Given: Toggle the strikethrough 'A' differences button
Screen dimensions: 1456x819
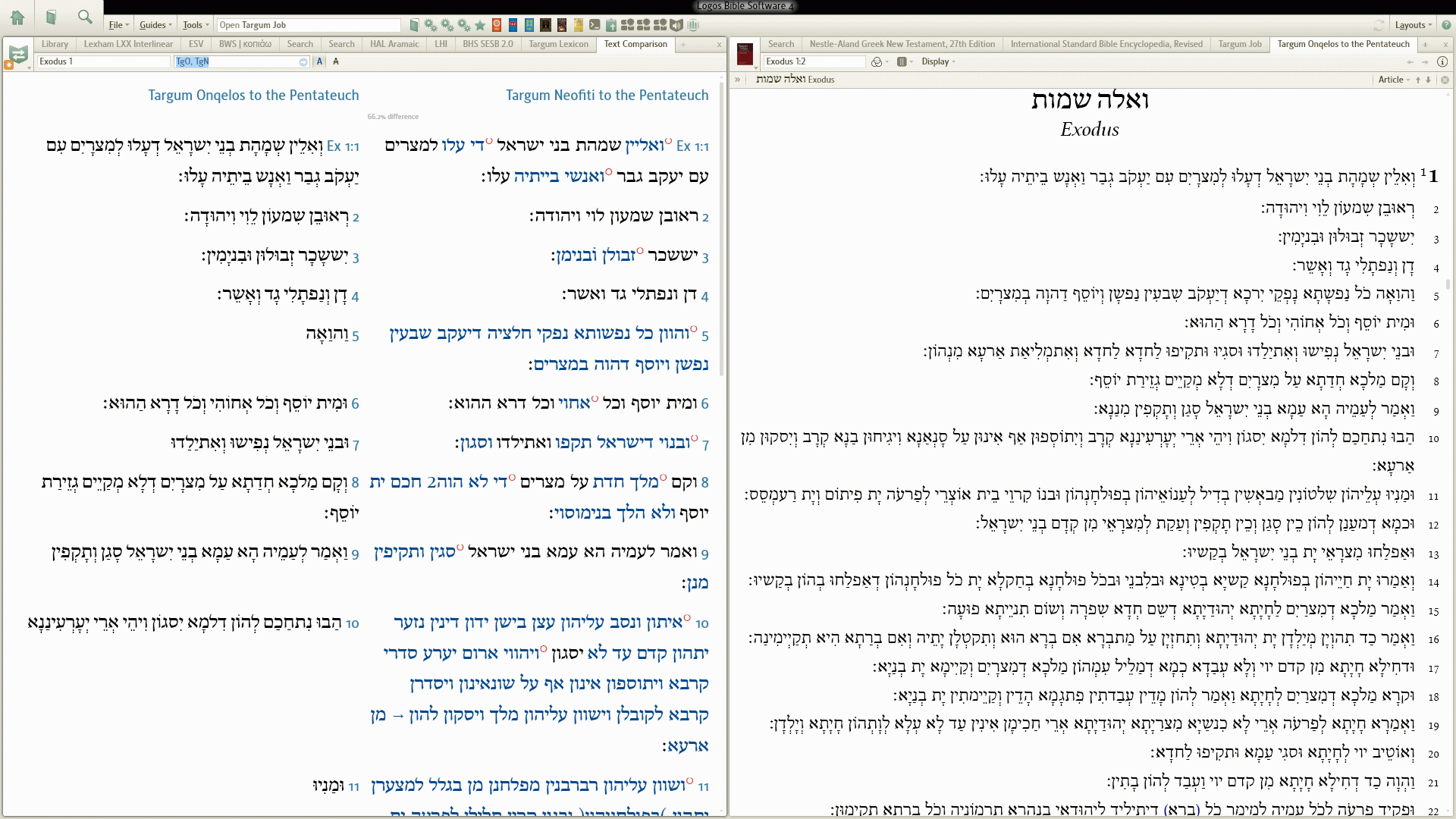Looking at the screenshot, I should 336,61.
